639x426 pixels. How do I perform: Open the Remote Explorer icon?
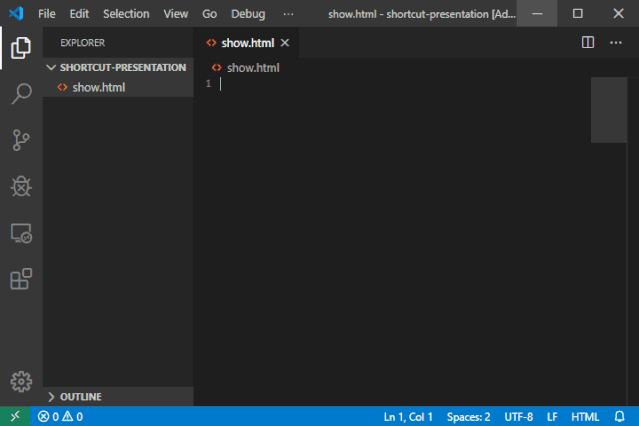point(21,233)
